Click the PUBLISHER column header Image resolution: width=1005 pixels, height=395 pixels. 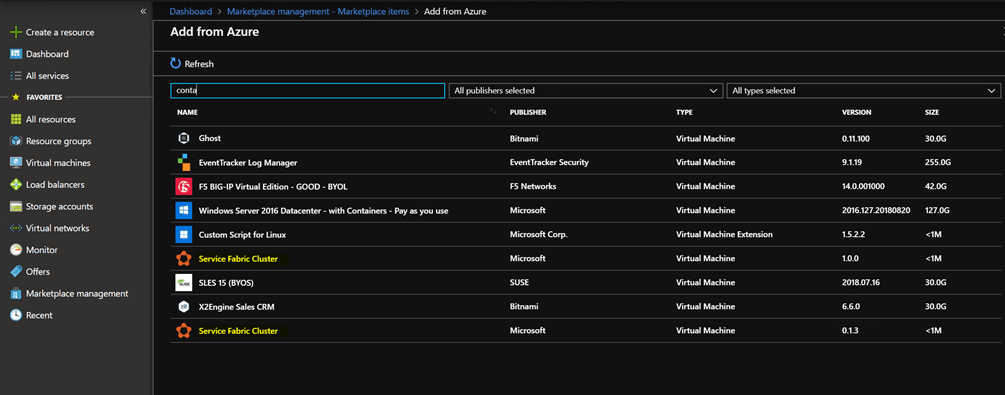(x=527, y=112)
